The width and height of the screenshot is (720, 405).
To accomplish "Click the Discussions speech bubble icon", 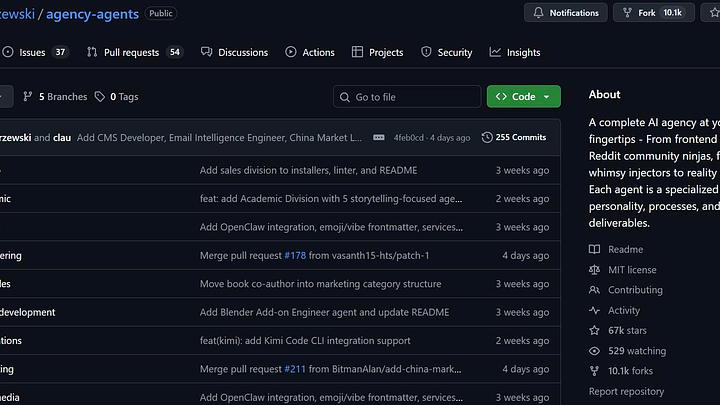I will 207,52.
